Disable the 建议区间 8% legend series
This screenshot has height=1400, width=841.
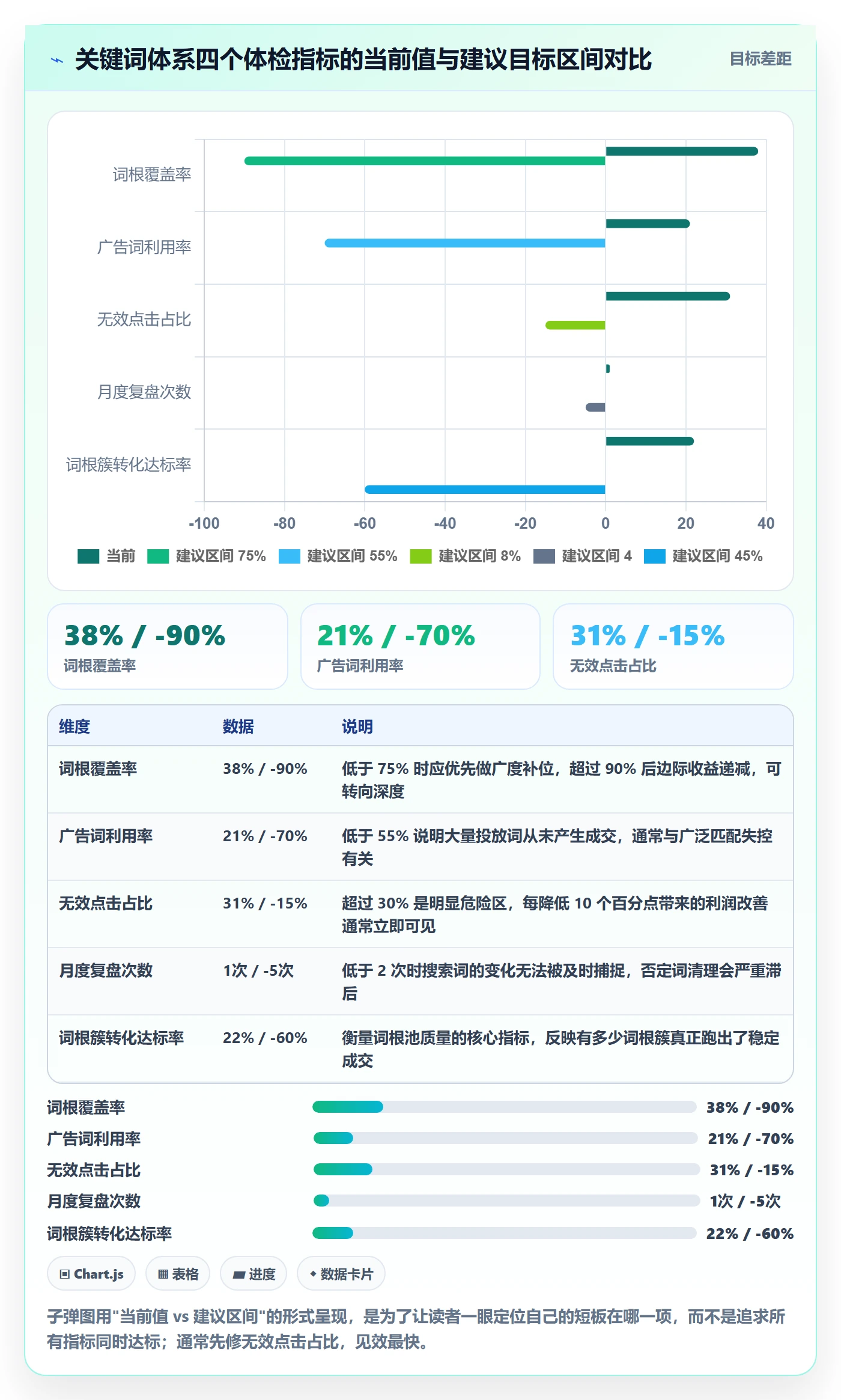click(x=466, y=556)
